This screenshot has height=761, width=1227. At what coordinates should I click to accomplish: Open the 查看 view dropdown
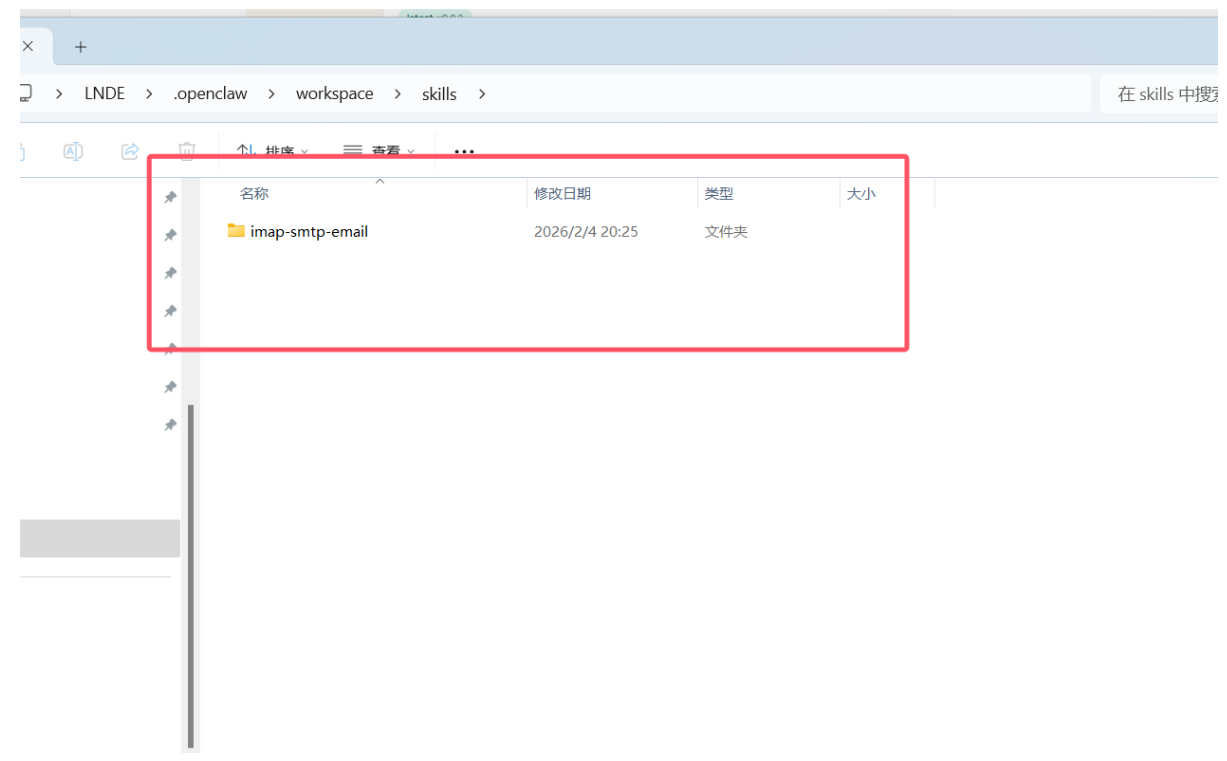(379, 152)
